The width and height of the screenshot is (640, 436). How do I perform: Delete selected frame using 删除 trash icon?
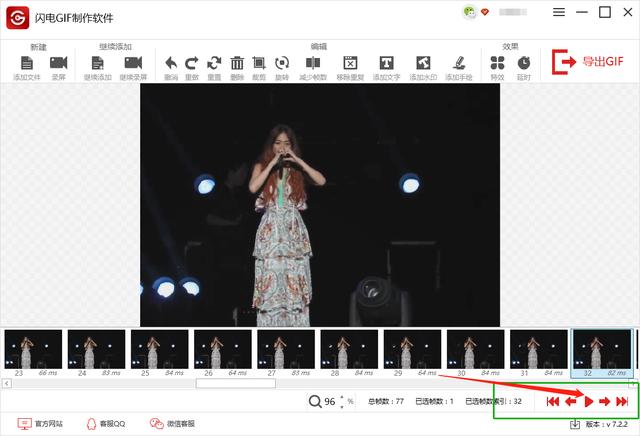pyautogui.click(x=237, y=64)
